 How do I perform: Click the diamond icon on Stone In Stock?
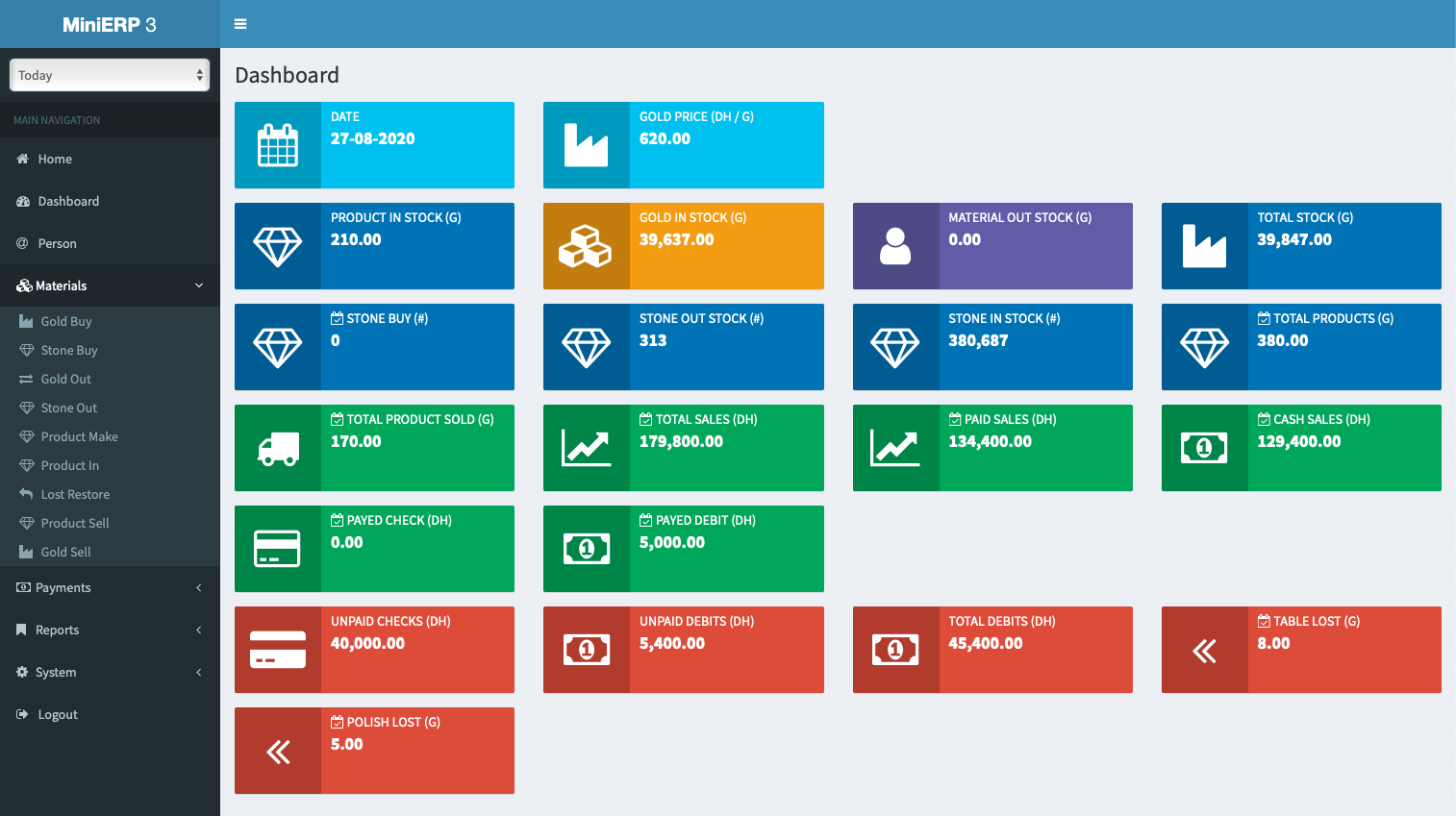click(x=895, y=347)
